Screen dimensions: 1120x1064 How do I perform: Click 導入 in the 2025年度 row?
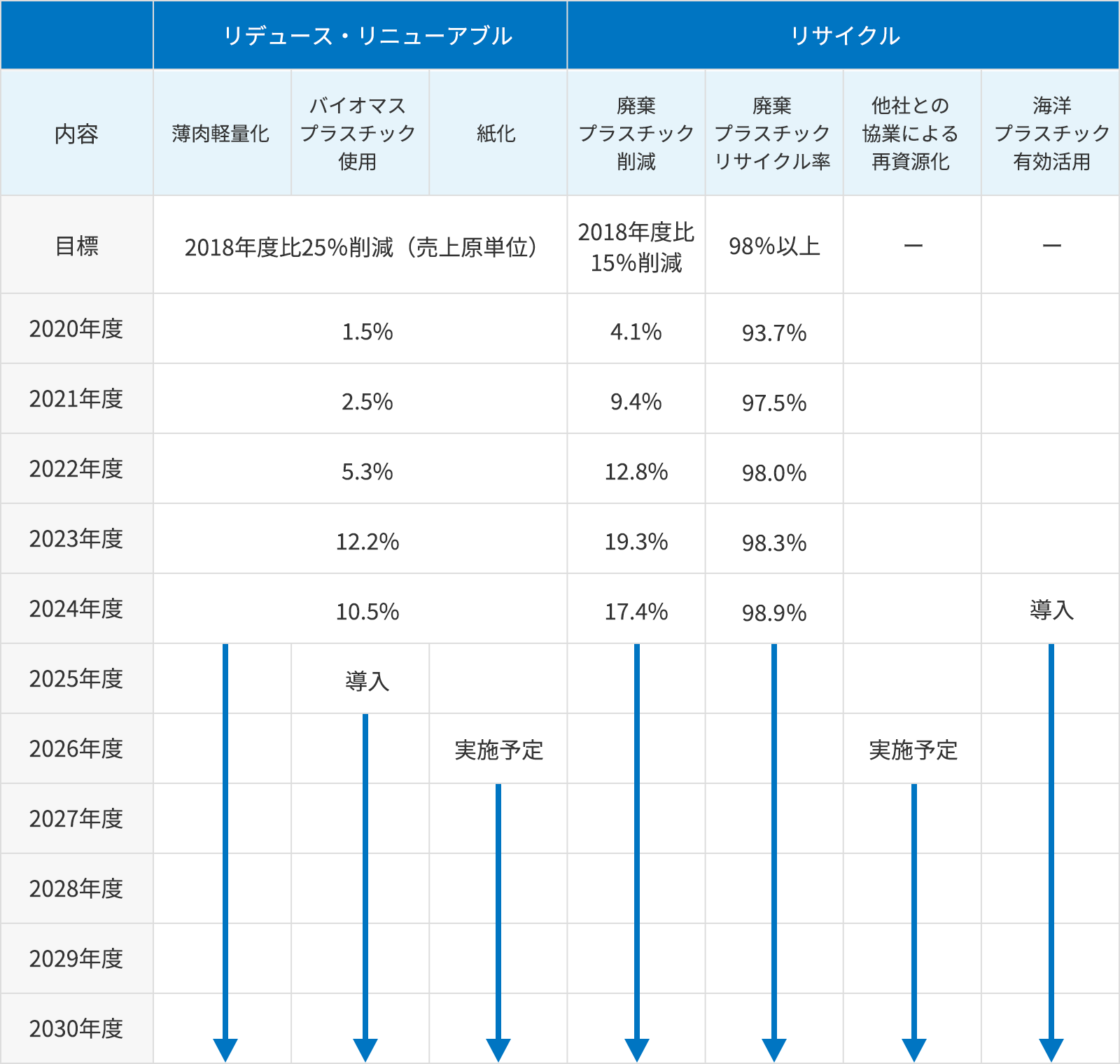pos(367,680)
